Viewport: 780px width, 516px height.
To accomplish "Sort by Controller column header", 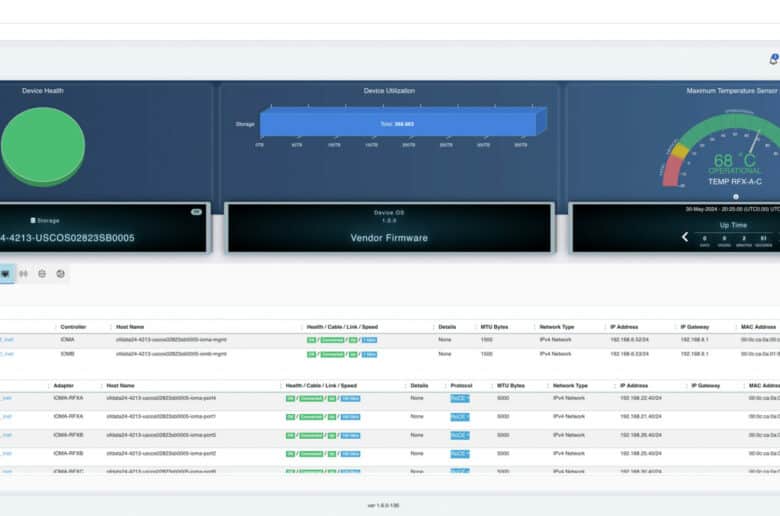I will click(73, 327).
